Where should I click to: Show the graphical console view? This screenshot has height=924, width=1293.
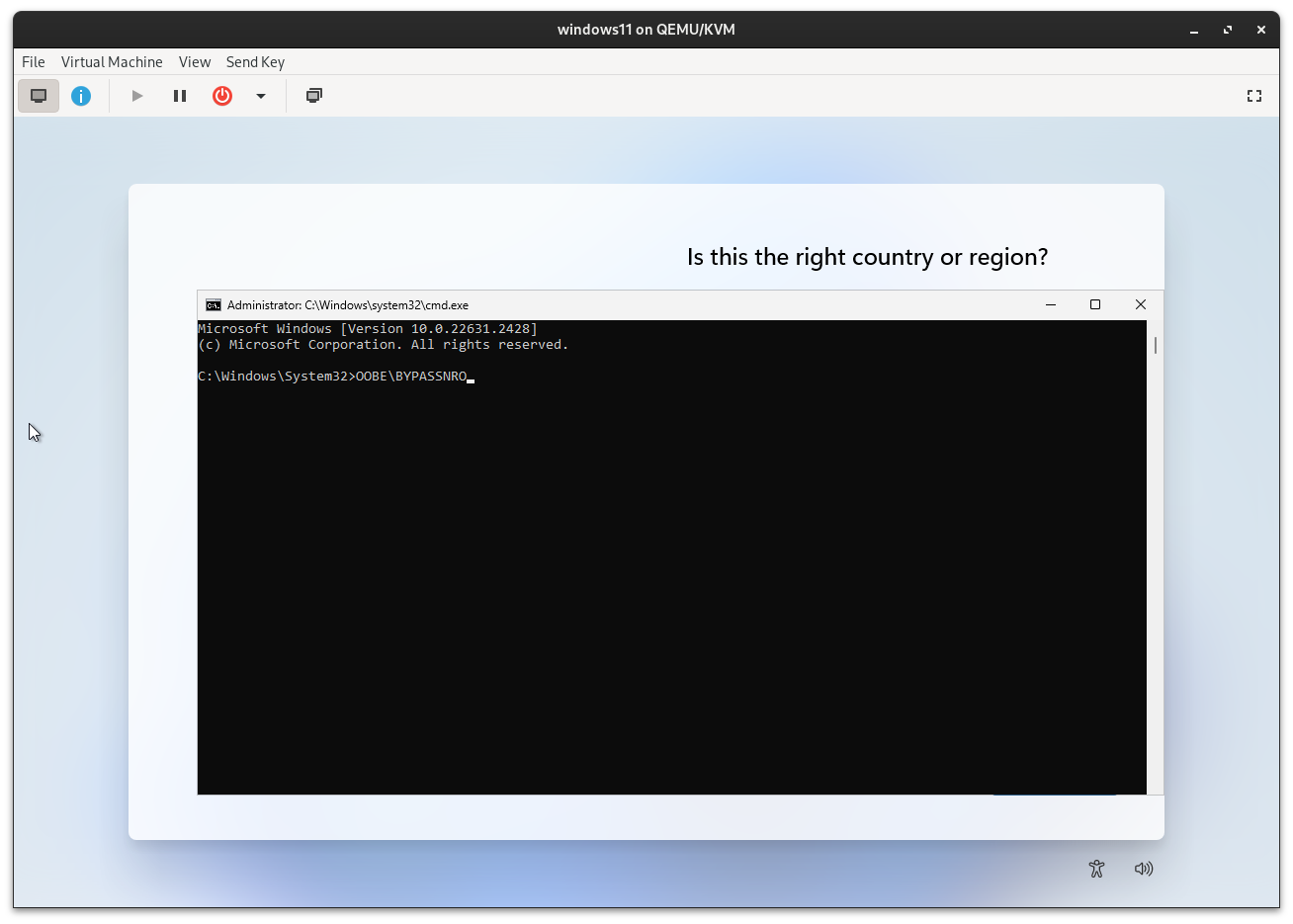[x=39, y=96]
